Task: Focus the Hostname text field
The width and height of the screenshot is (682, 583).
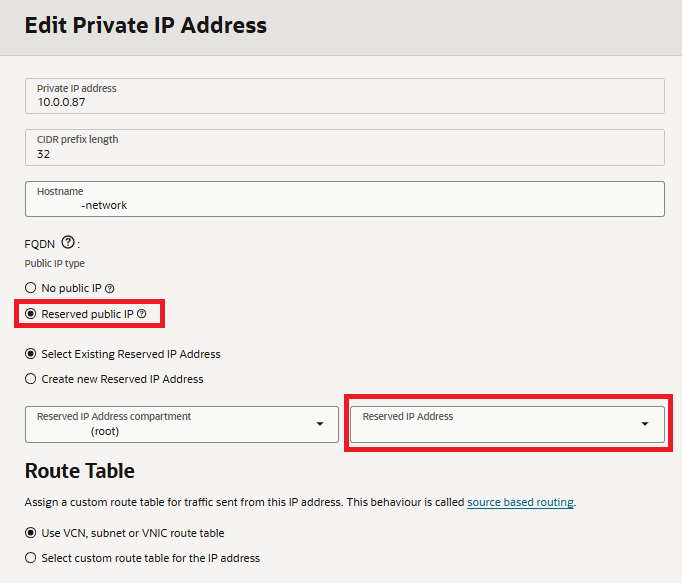Action: 344,198
